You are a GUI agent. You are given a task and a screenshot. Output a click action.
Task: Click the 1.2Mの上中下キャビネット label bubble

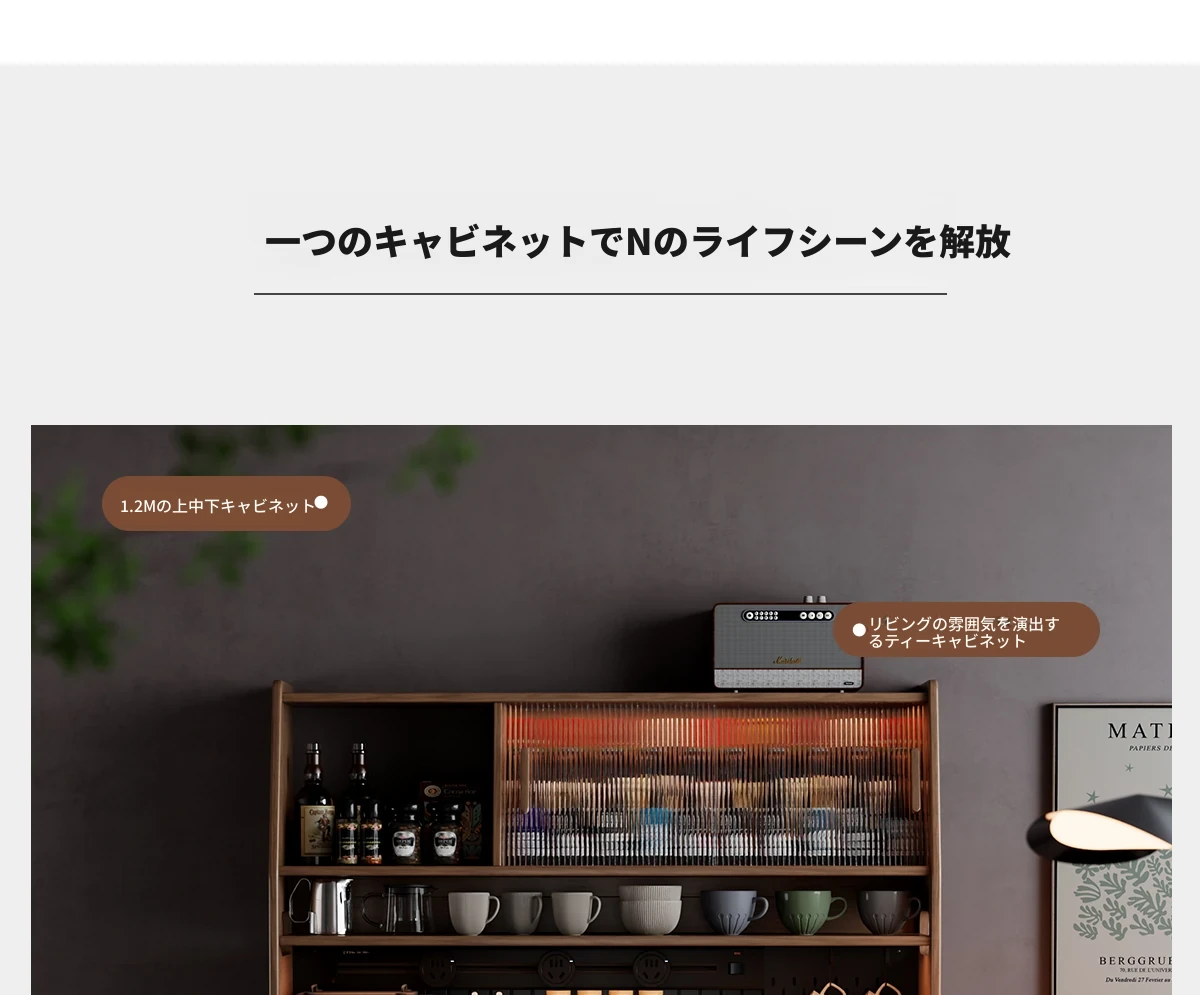point(226,504)
